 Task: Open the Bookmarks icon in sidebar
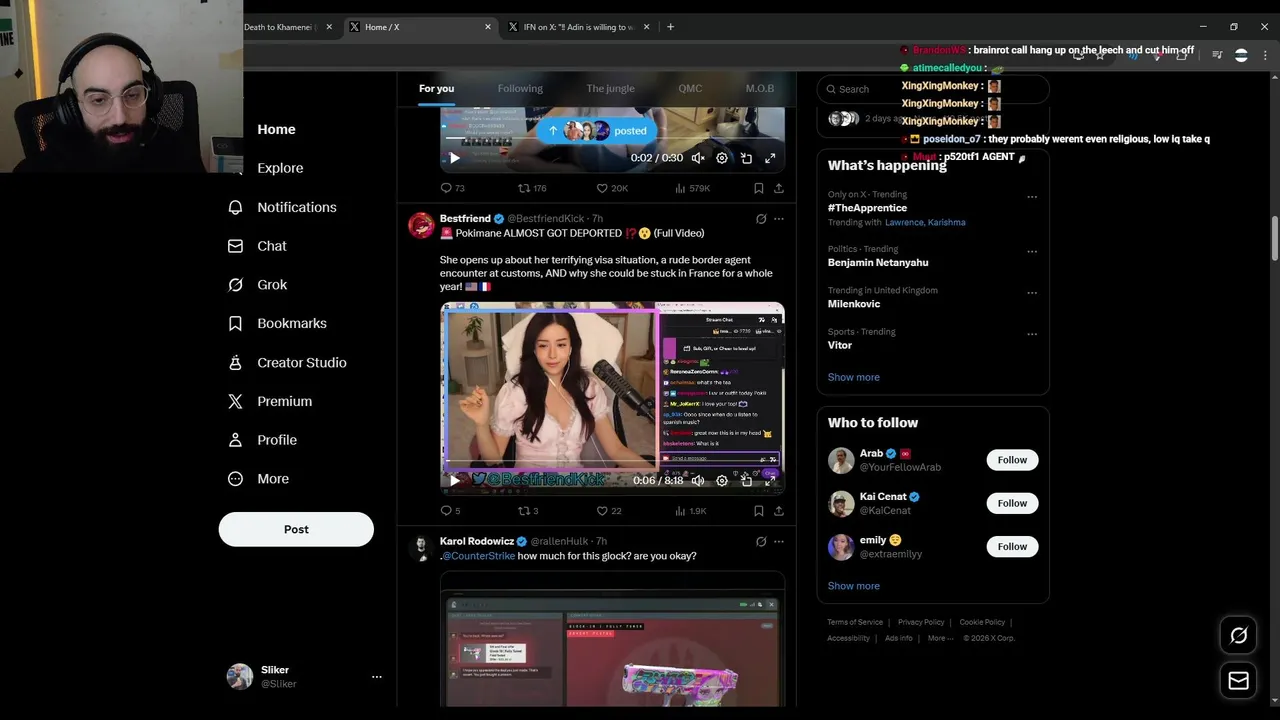coord(235,324)
